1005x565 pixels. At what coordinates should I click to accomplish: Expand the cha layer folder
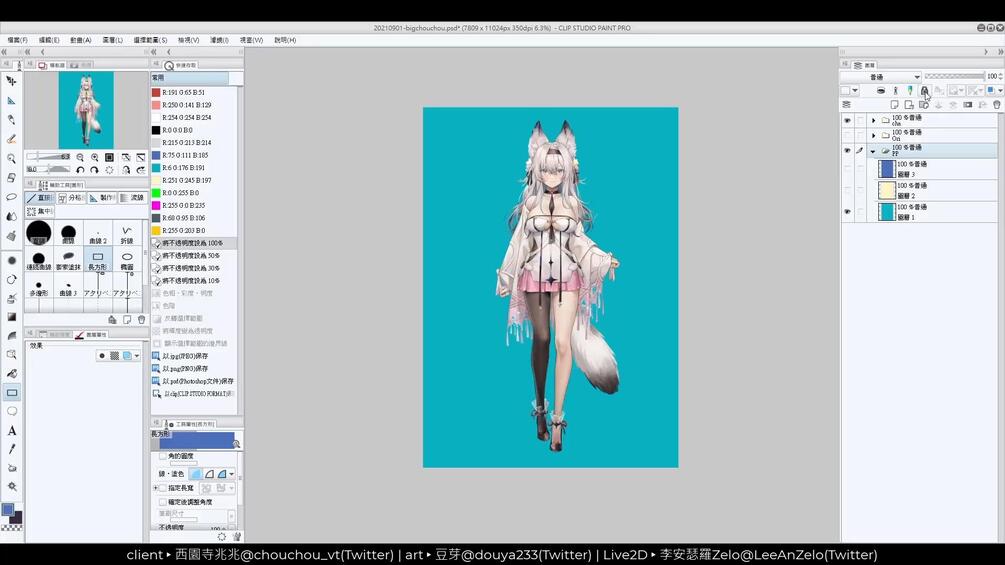pos(873,120)
